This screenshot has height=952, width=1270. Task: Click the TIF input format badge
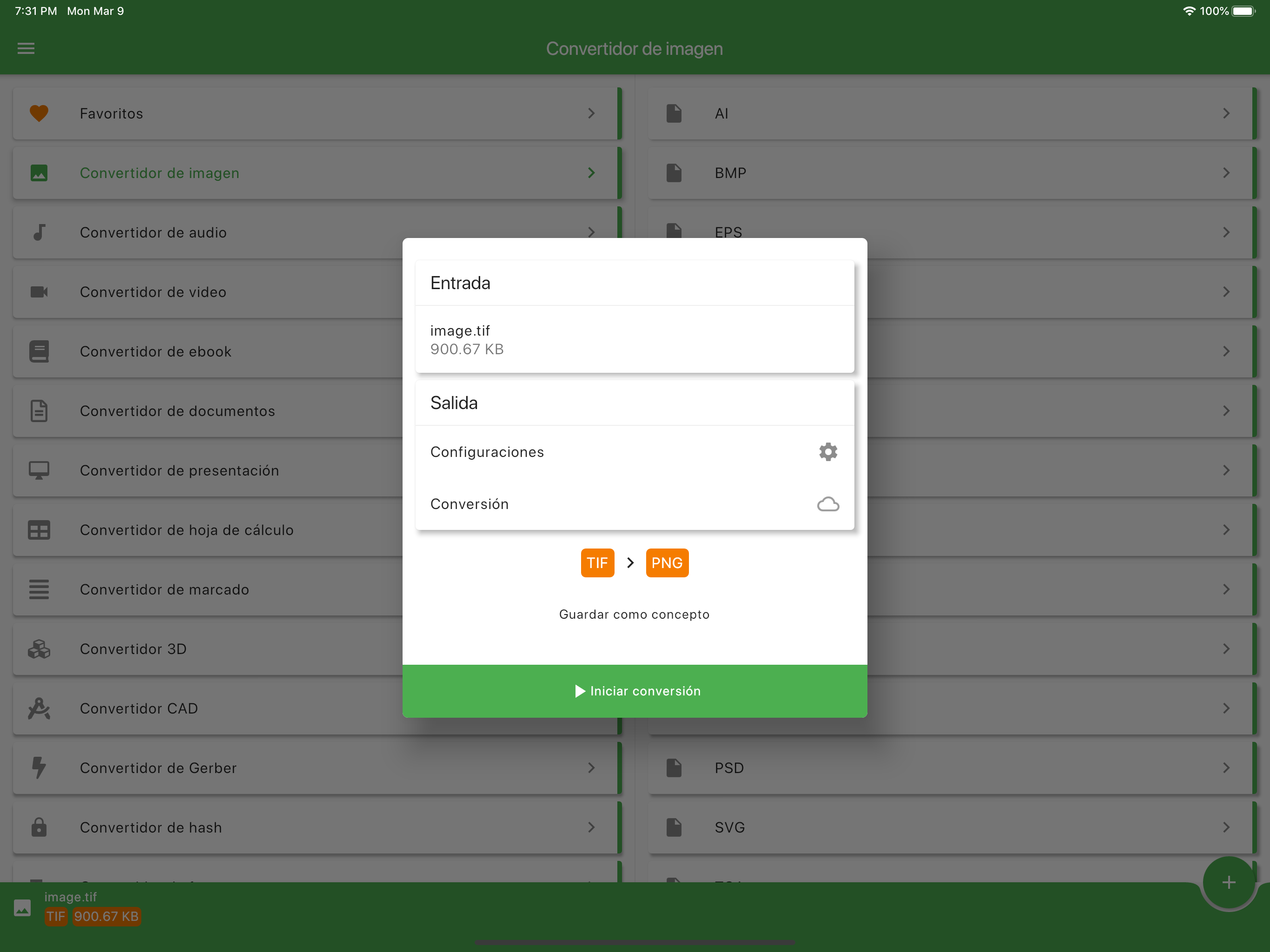coord(597,563)
